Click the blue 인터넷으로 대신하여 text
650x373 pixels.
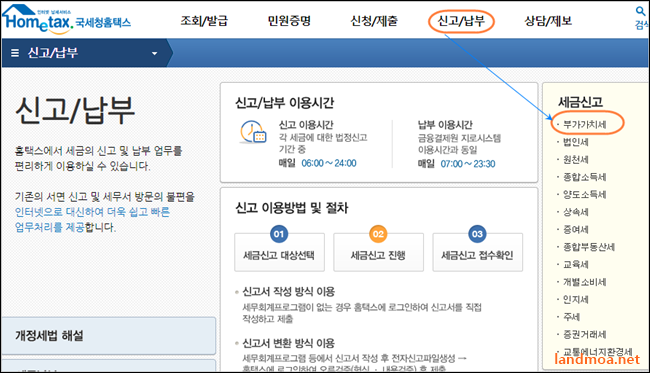tap(59, 212)
